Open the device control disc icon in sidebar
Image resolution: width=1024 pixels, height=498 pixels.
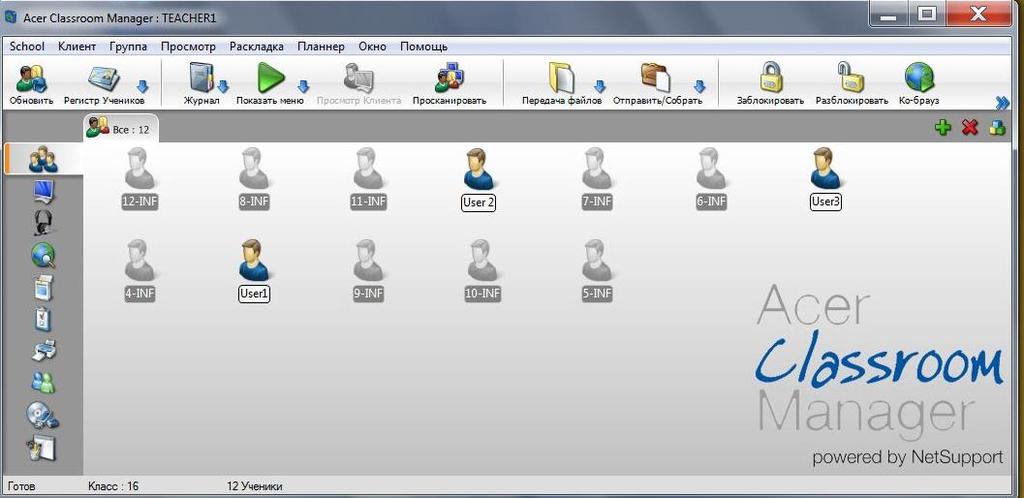pyautogui.click(x=42, y=414)
